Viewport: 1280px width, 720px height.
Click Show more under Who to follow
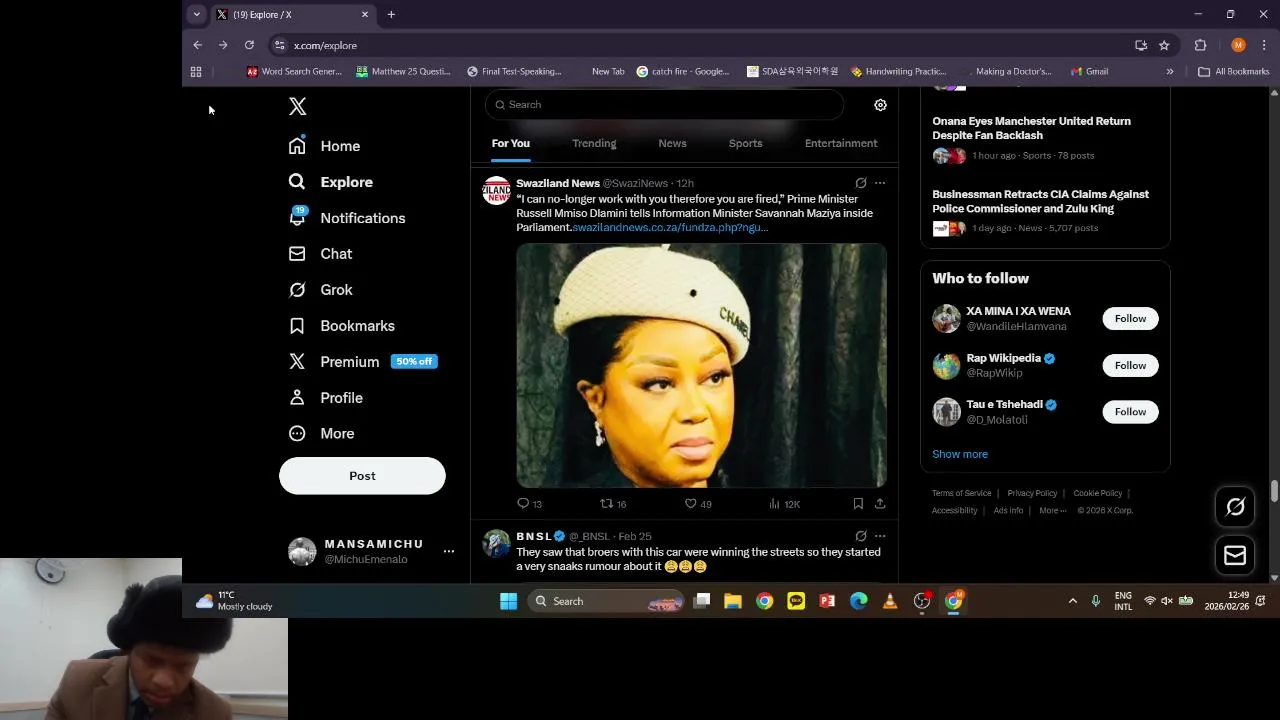click(960, 454)
